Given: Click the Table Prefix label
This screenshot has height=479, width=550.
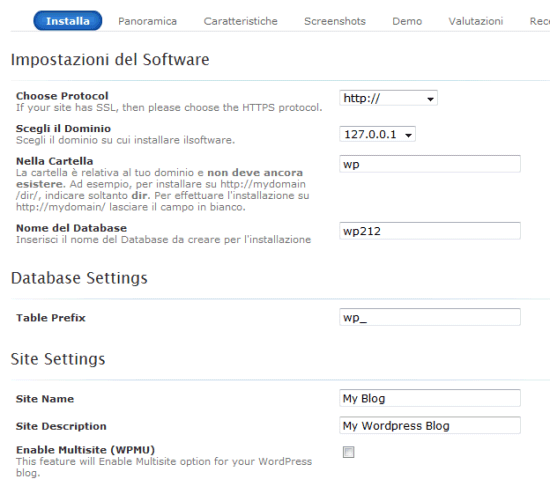Looking at the screenshot, I should [x=51, y=318].
